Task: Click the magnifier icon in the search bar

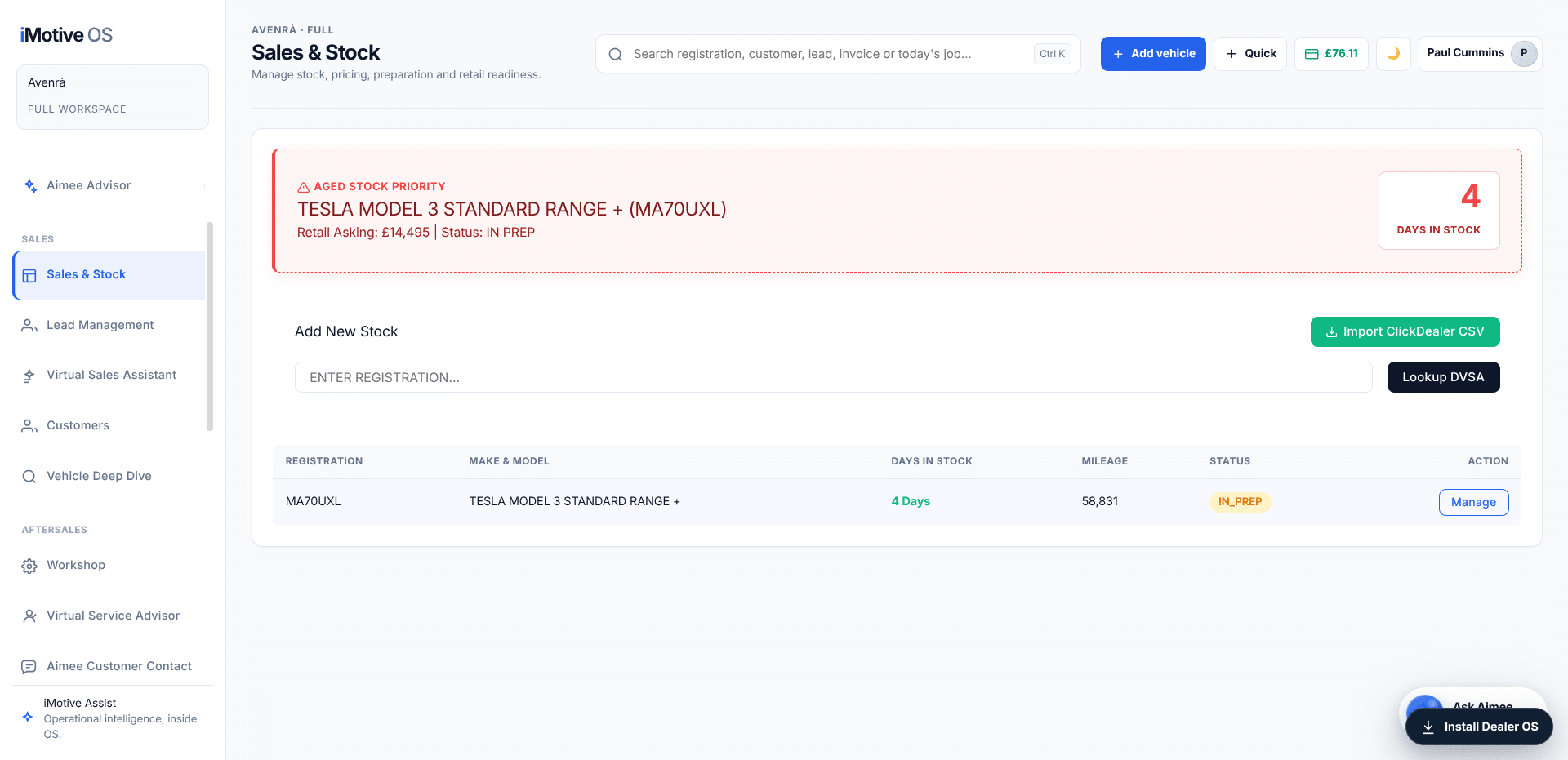Action: (616, 55)
